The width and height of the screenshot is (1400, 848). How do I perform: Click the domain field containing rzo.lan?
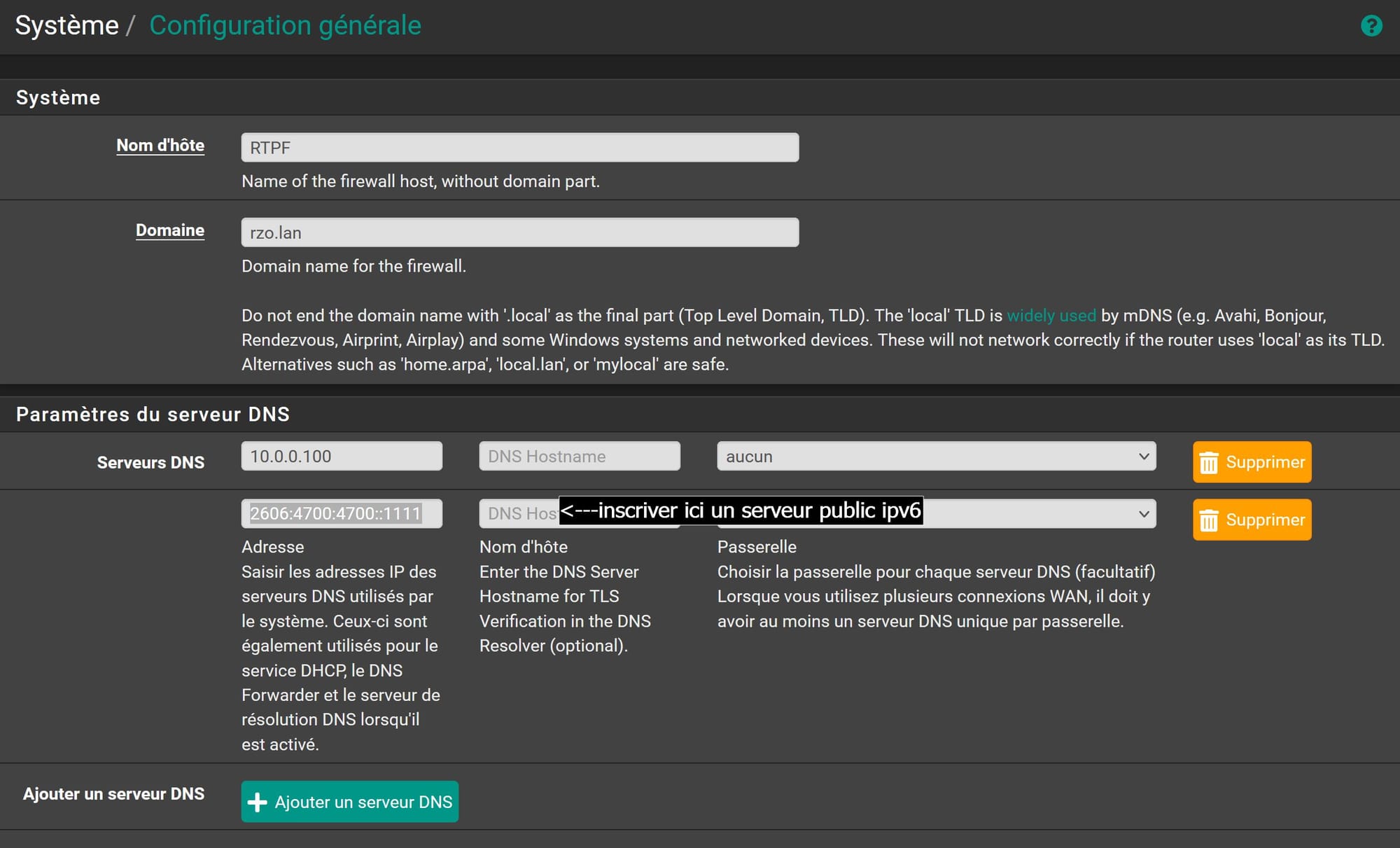coord(519,232)
